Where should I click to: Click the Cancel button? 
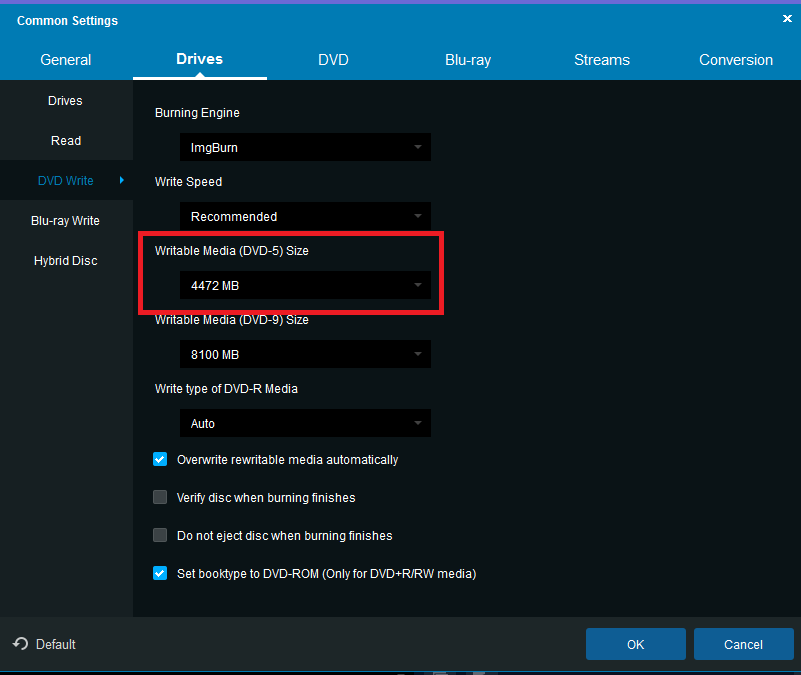743,644
